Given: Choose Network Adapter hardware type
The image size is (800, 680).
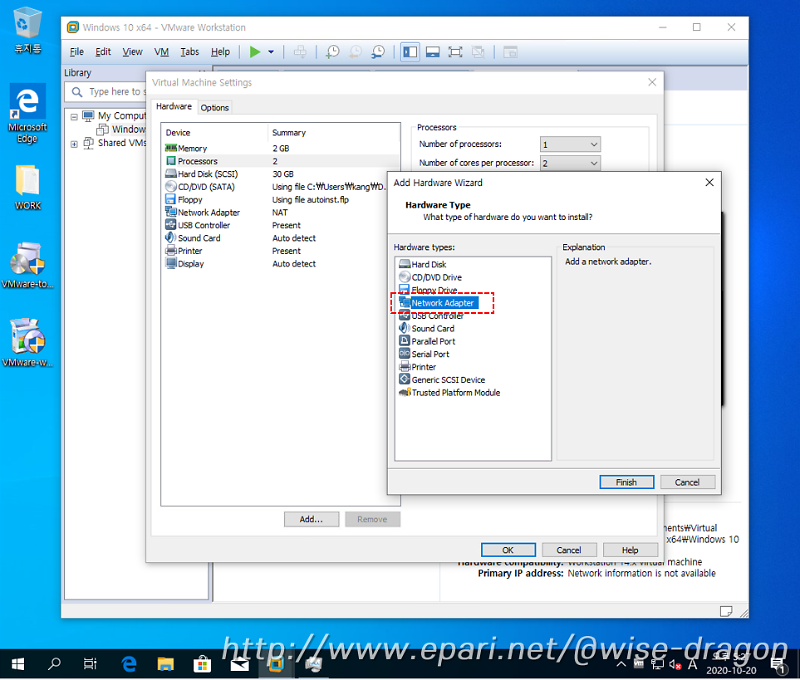Looking at the screenshot, I should pos(438,303).
